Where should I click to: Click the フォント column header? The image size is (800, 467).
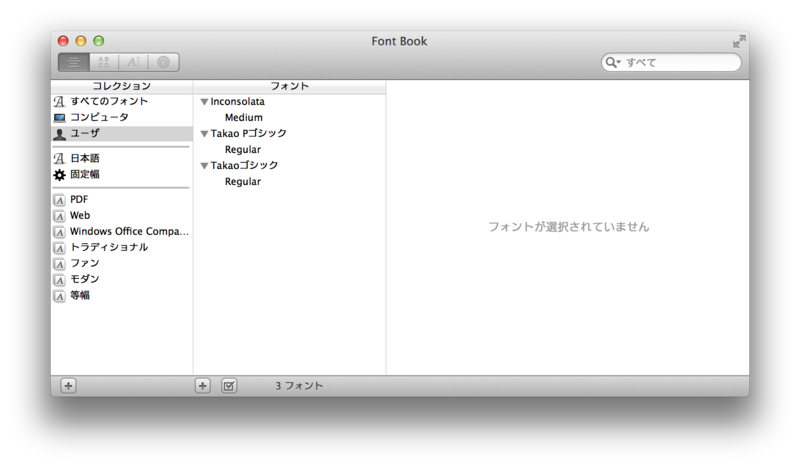coord(290,86)
